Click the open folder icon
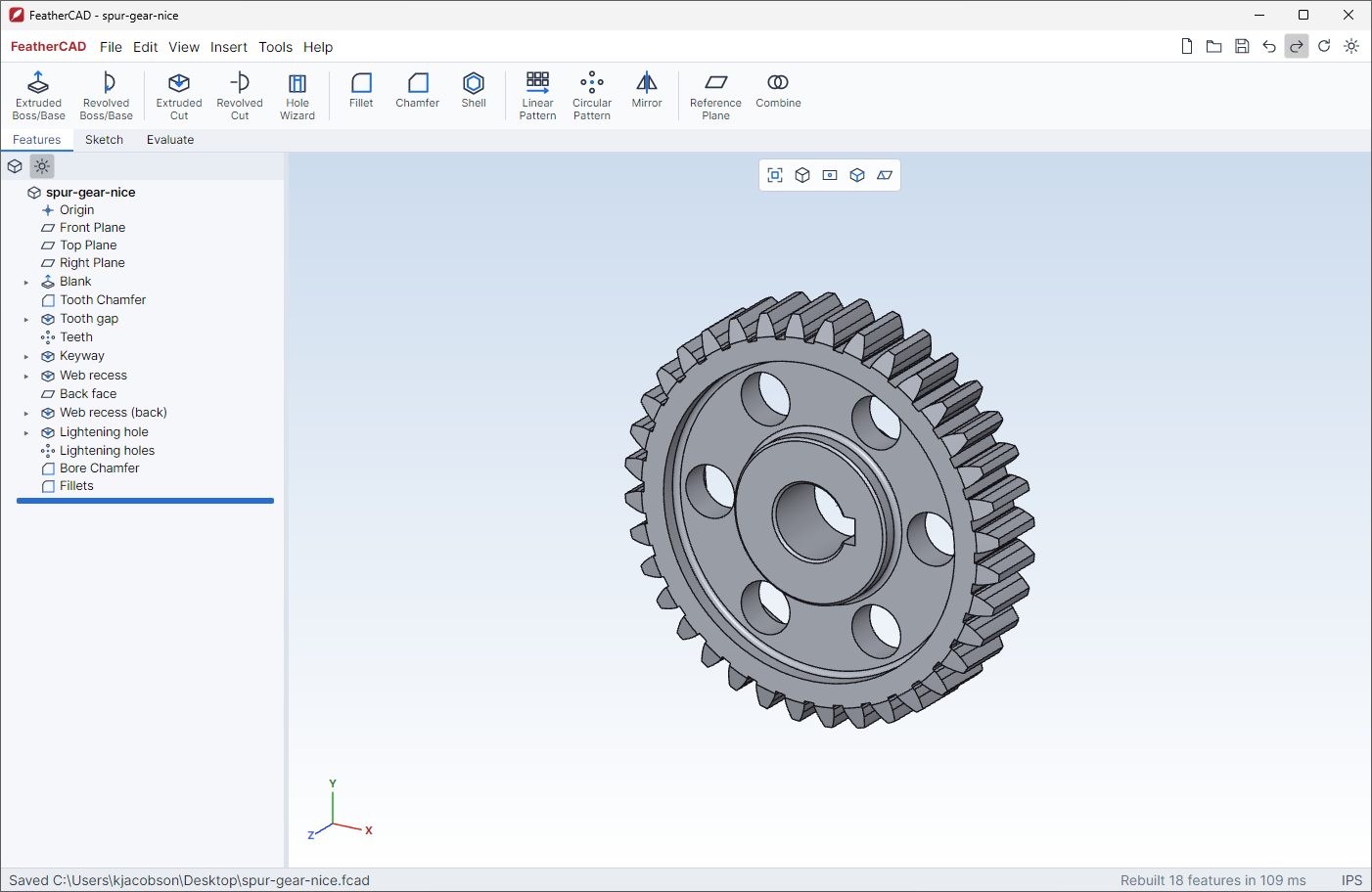 coord(1214,46)
